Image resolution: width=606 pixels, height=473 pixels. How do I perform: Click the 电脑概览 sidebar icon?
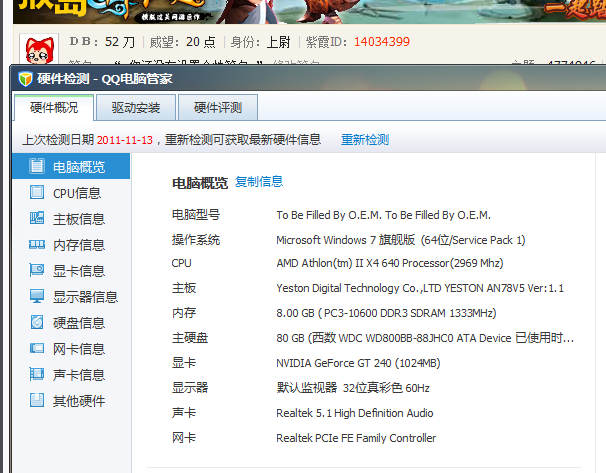[x=37, y=166]
